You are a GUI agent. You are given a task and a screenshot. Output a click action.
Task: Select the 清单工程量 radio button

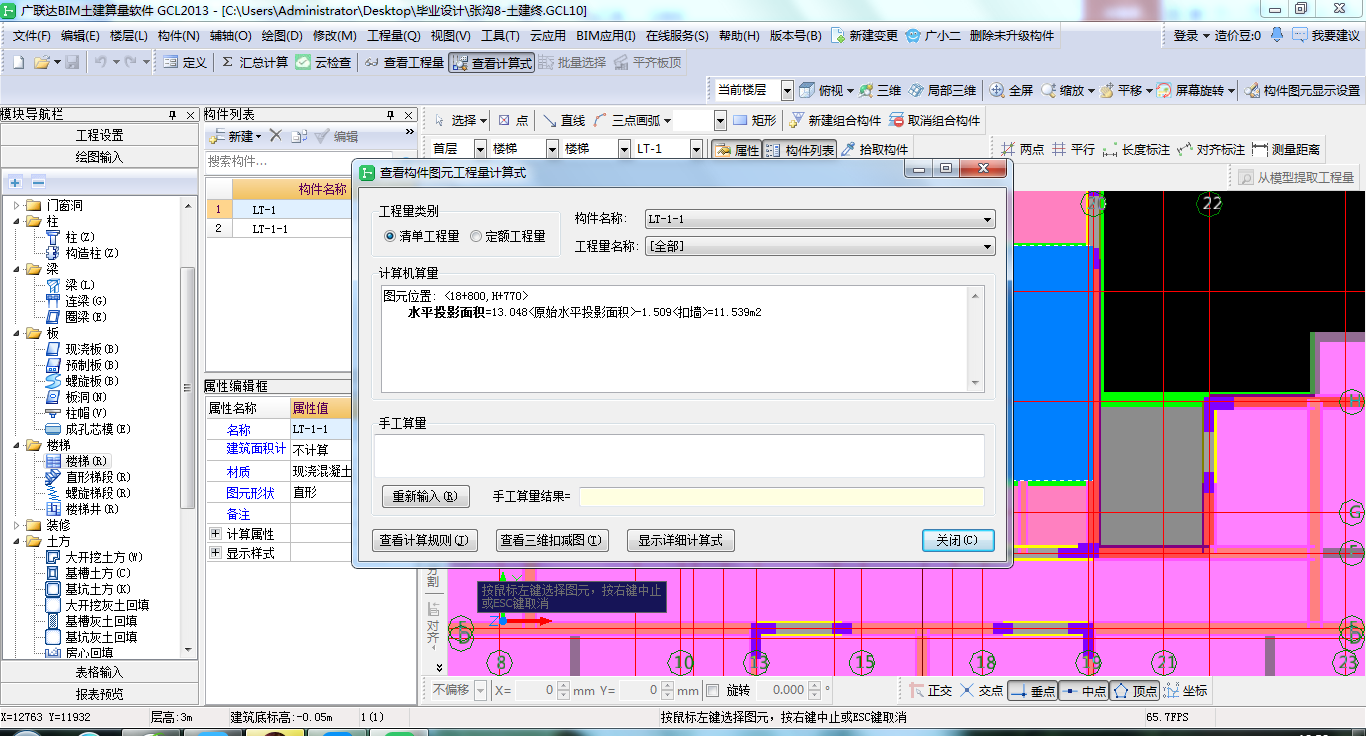point(390,237)
